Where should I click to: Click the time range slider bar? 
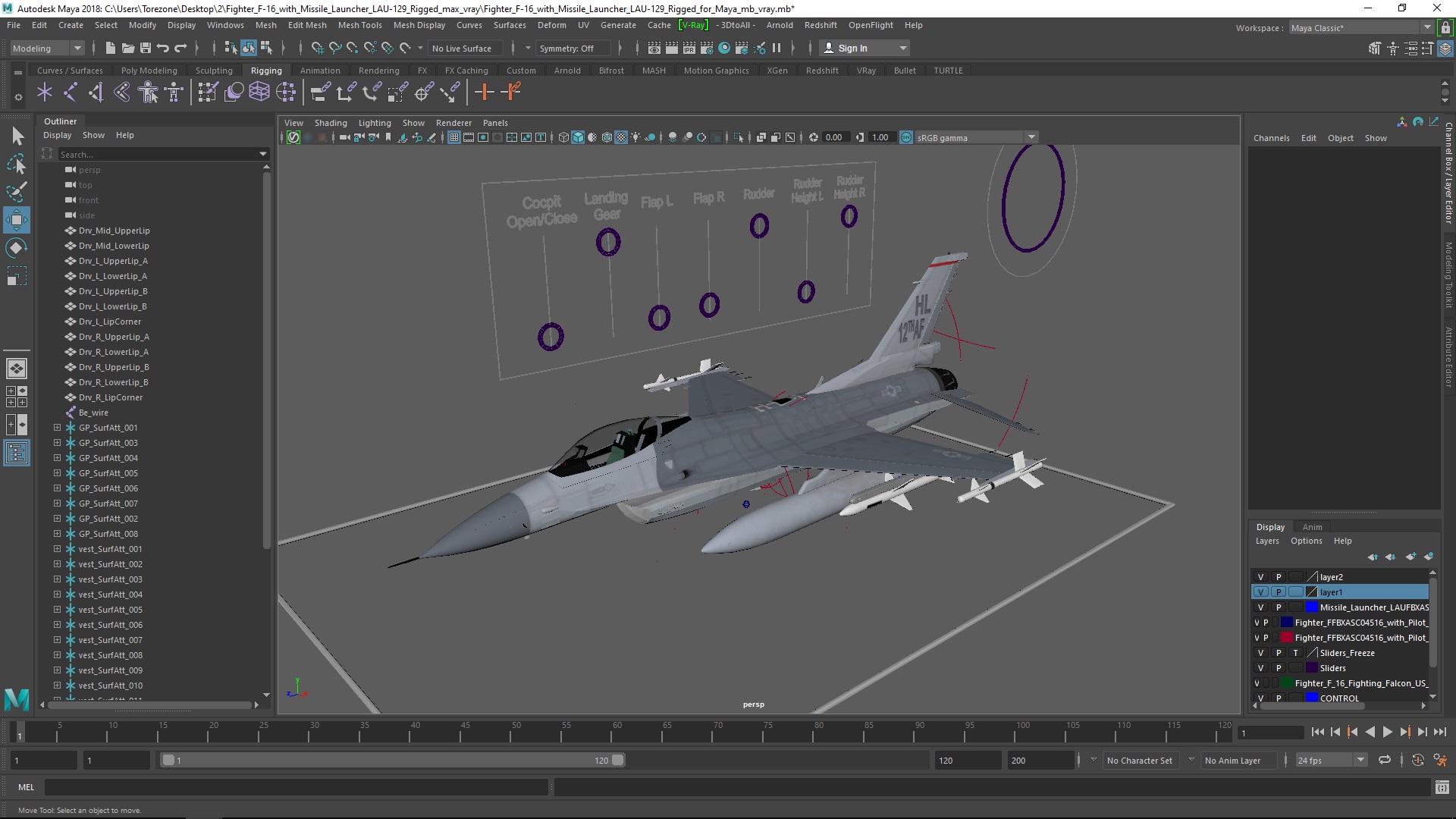tap(393, 760)
